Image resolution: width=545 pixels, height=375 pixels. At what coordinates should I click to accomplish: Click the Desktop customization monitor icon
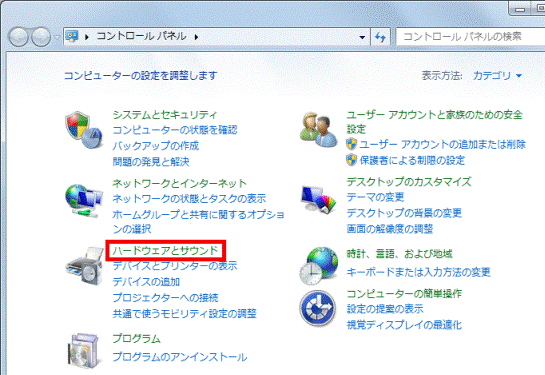[x=318, y=199]
